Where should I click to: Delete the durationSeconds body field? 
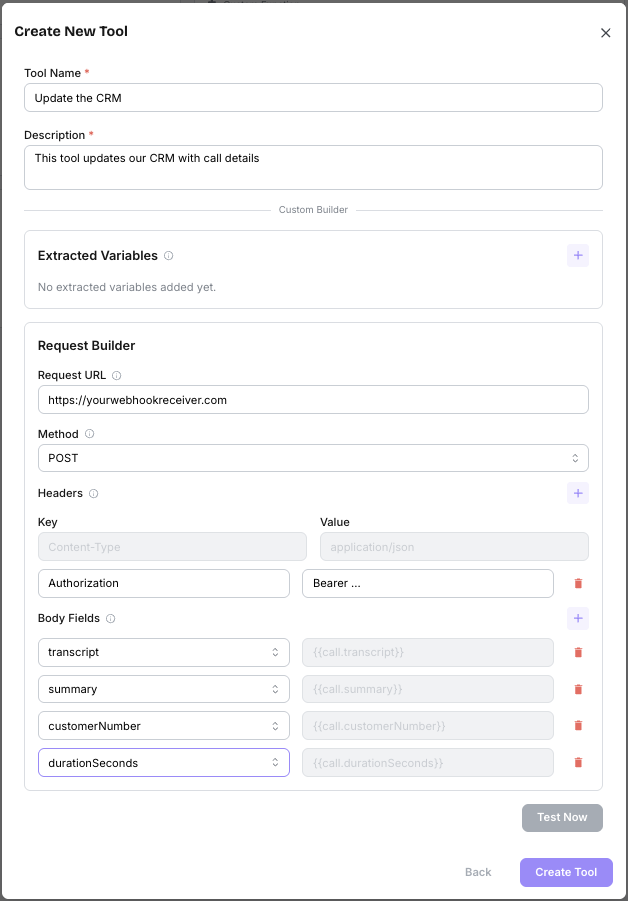pos(578,763)
